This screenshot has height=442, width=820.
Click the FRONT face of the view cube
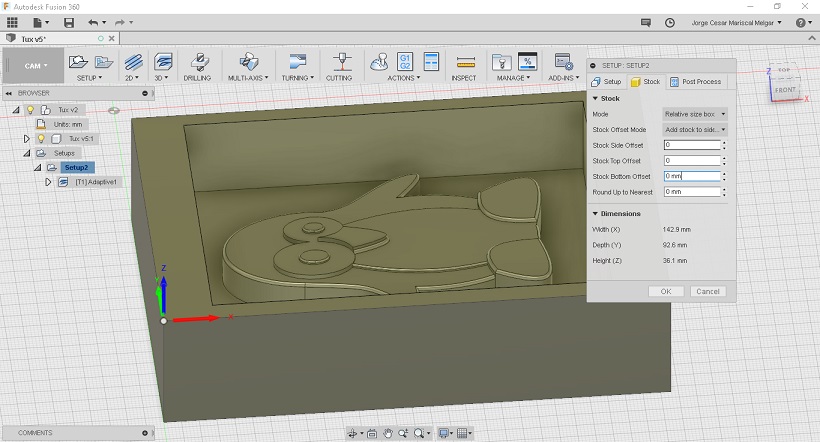coord(784,90)
